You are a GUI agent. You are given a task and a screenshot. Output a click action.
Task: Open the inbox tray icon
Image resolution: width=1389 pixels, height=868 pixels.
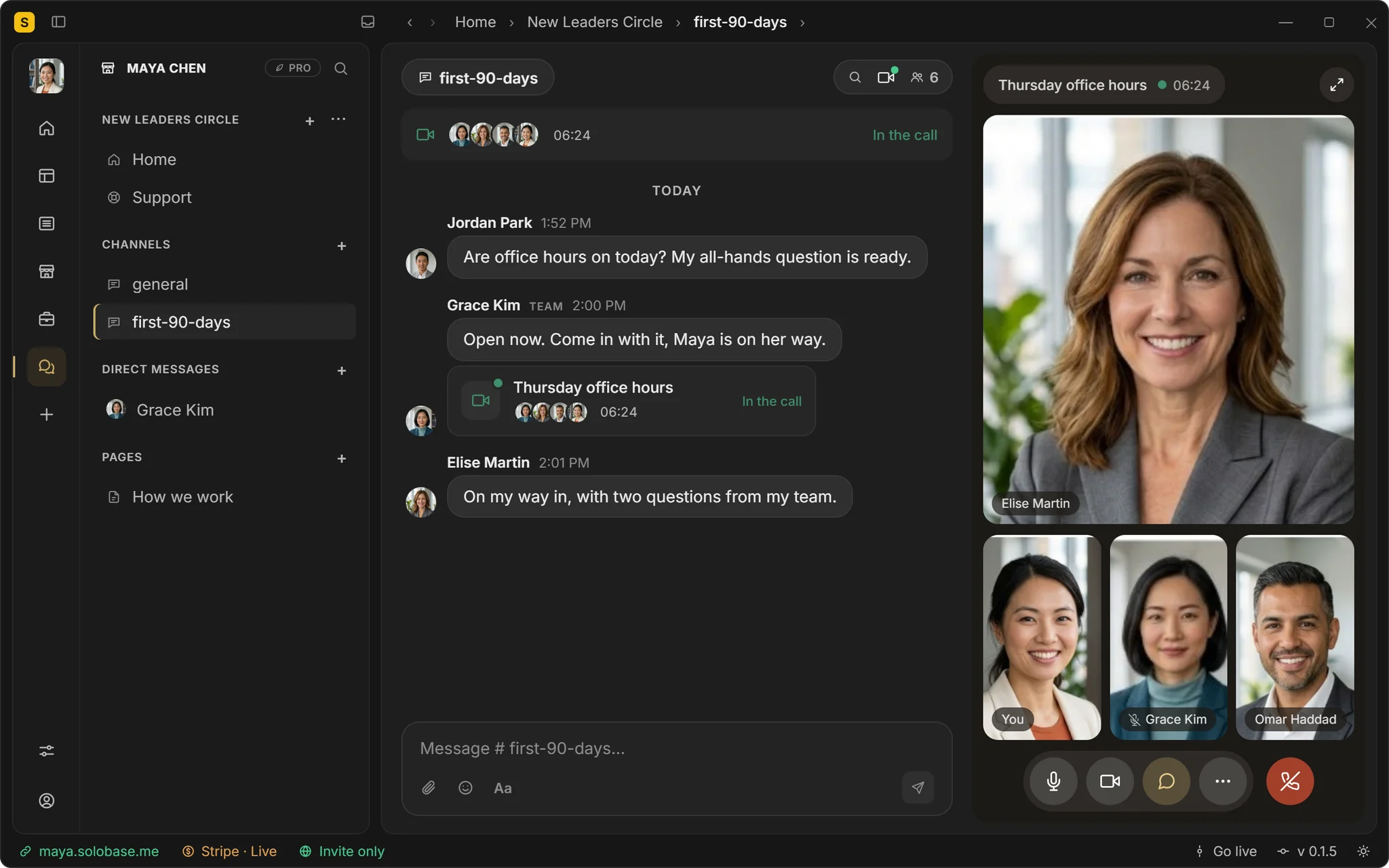pyautogui.click(x=368, y=22)
